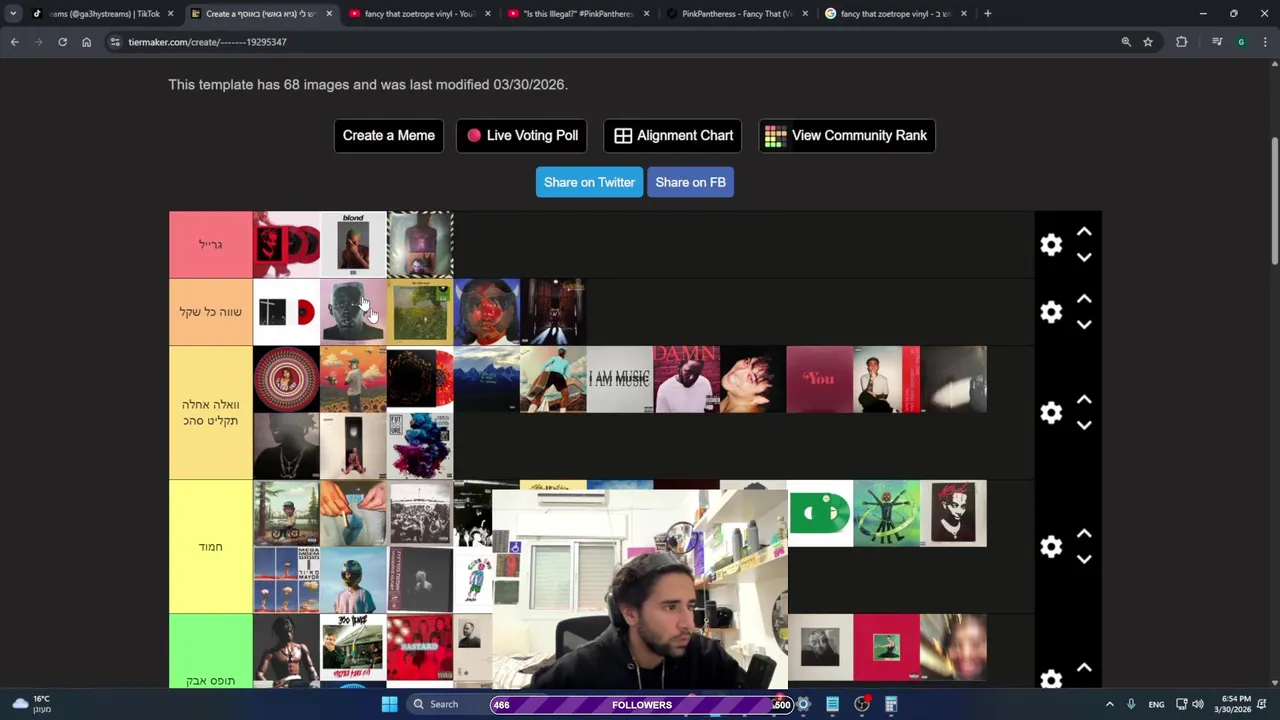Screen dimensions: 1280x720
Task: Show hidden system tray icons
Action: (1109, 704)
